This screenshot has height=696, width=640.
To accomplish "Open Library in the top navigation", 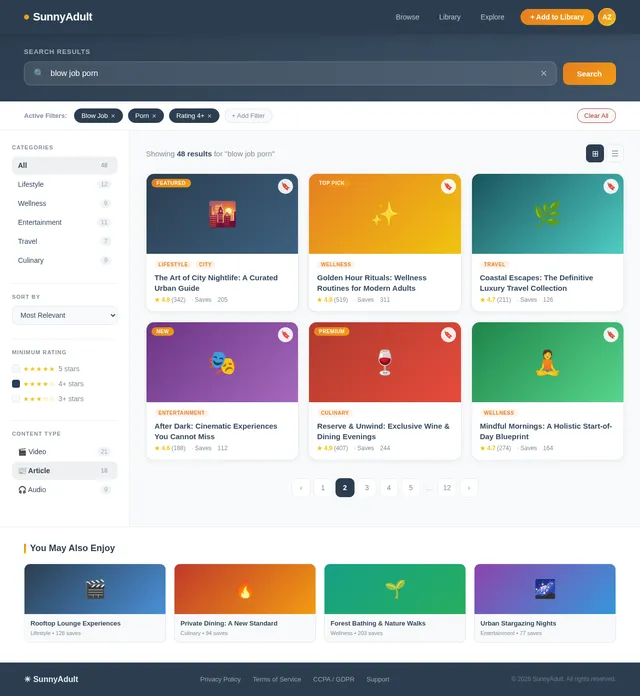I will pyautogui.click(x=449, y=17).
